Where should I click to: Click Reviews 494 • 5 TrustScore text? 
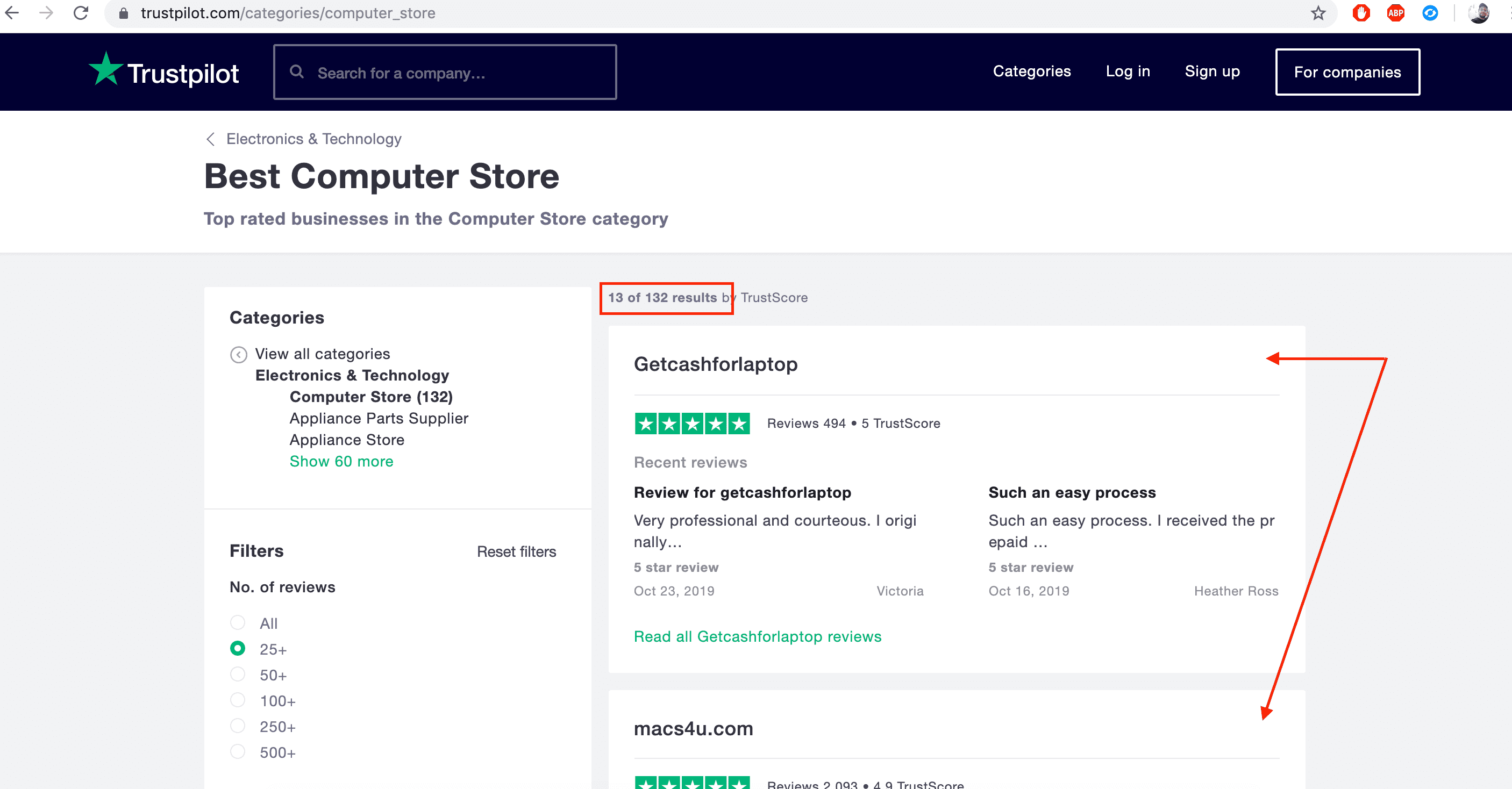(853, 423)
